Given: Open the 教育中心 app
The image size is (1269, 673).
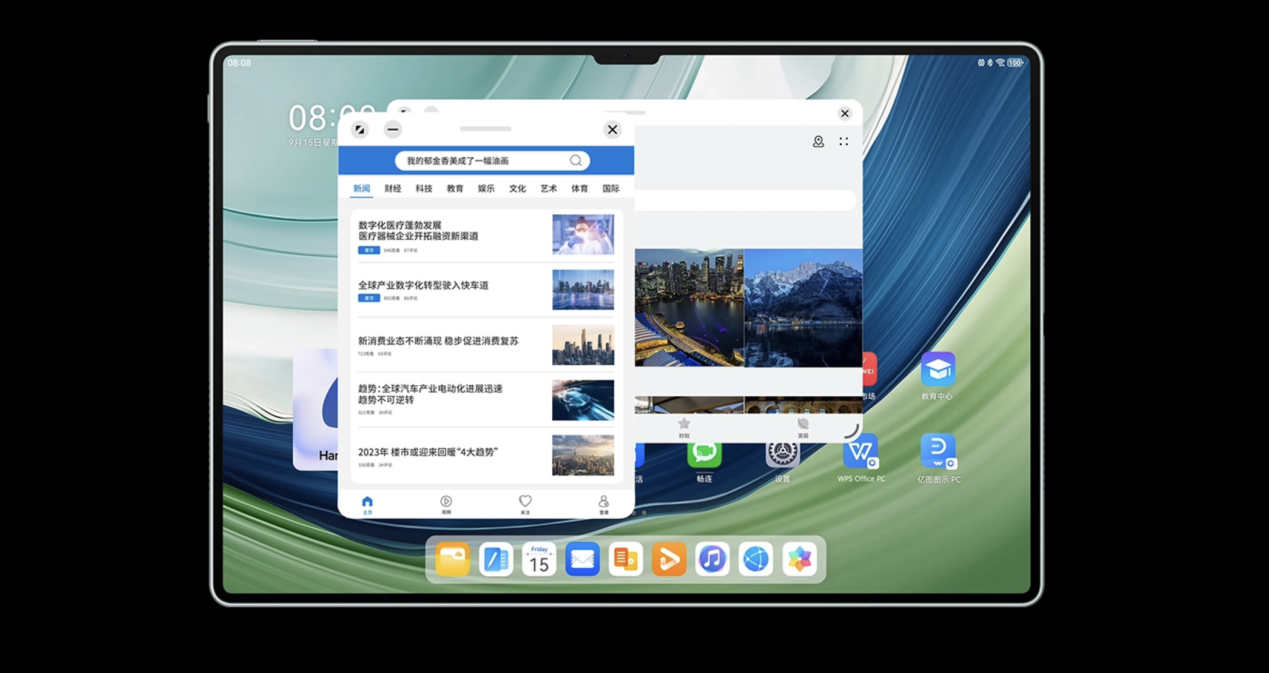Looking at the screenshot, I should (x=938, y=370).
